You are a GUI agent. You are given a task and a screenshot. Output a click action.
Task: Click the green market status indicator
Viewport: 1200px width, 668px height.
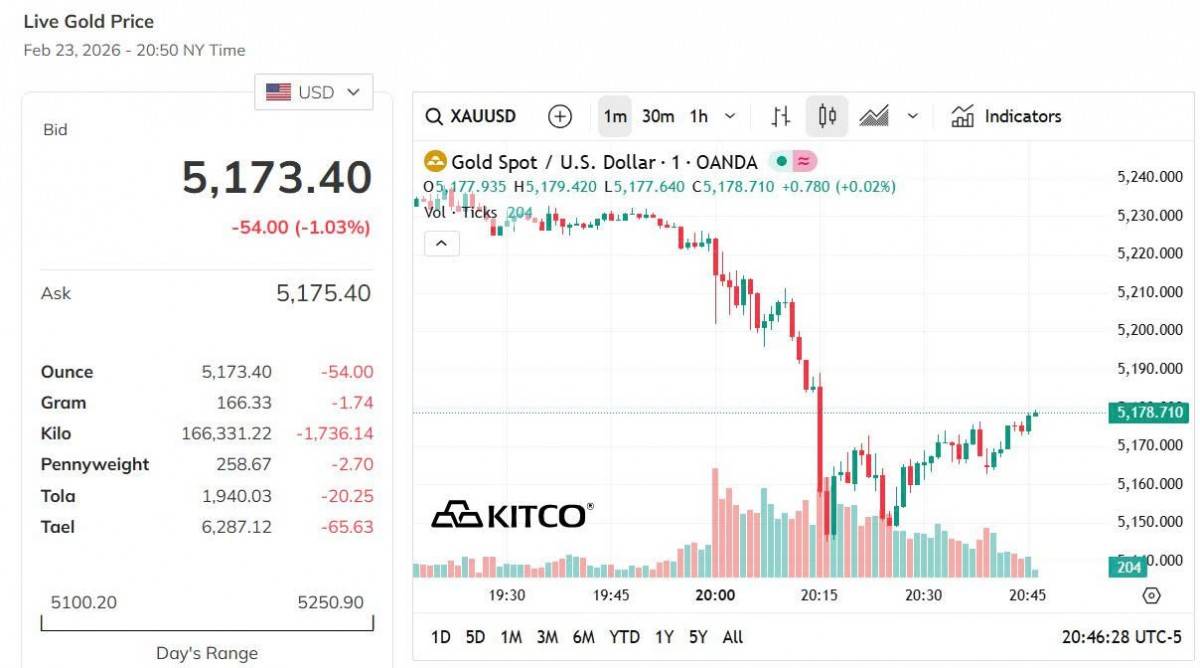pos(782,162)
